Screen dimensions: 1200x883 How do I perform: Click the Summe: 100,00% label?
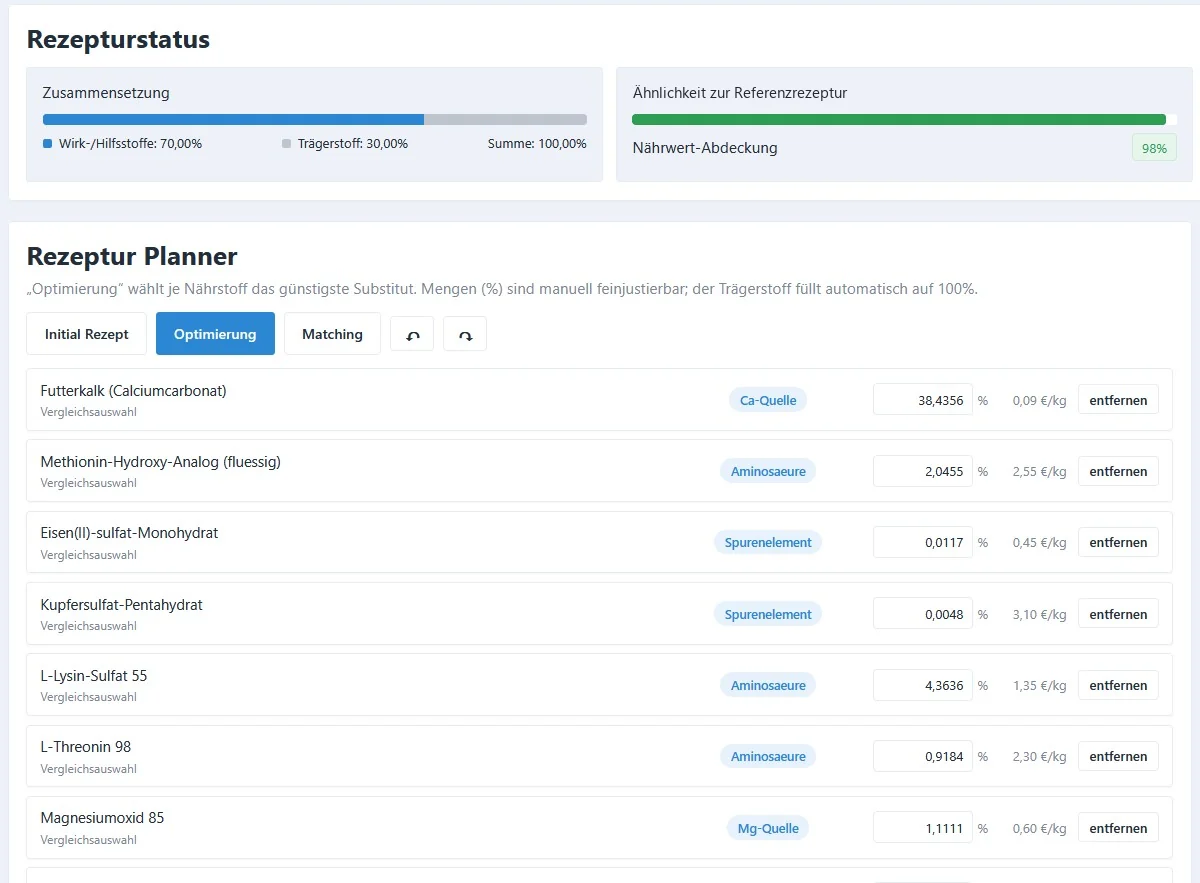(537, 143)
